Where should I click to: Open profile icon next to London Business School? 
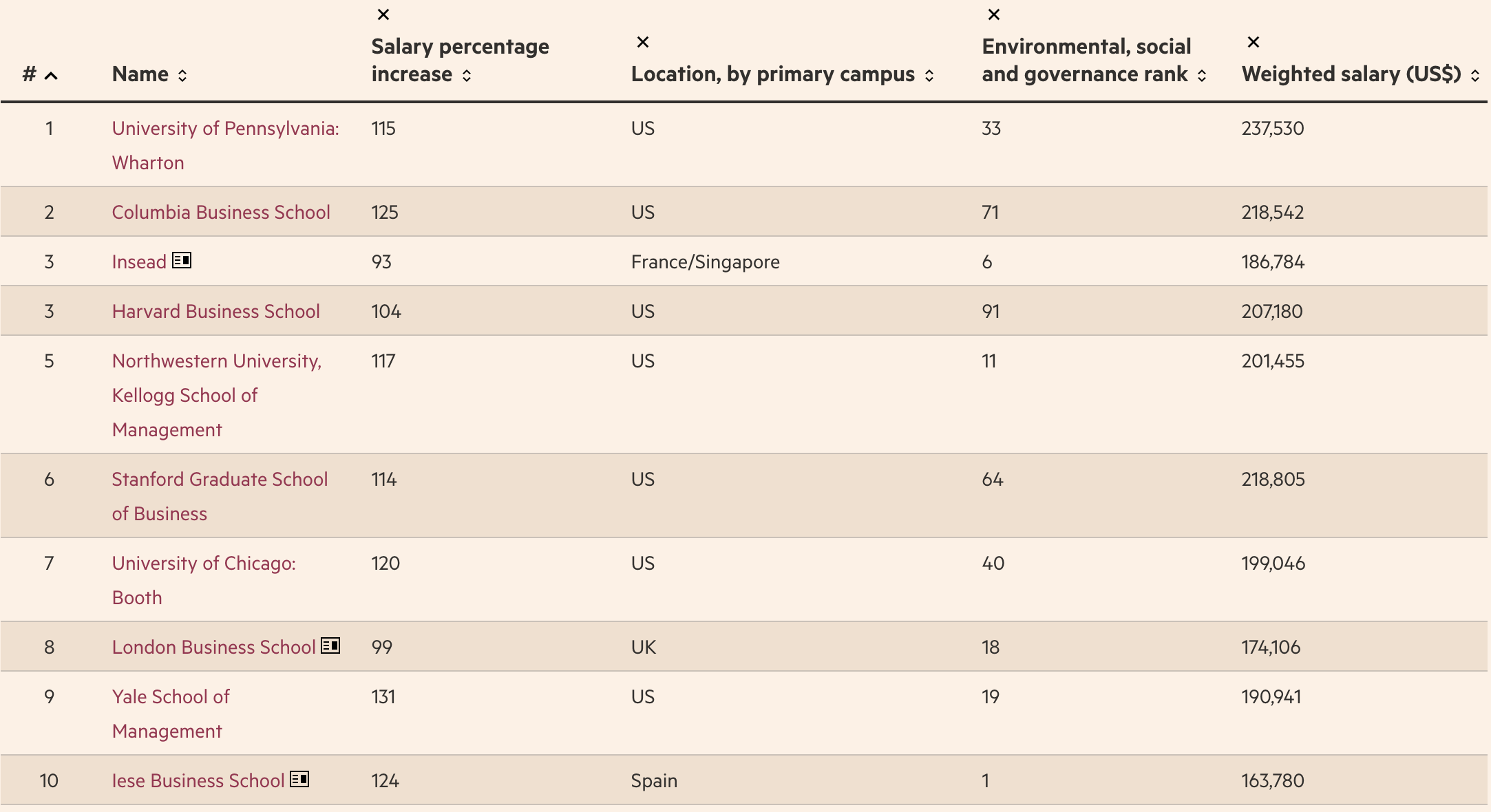pos(330,645)
